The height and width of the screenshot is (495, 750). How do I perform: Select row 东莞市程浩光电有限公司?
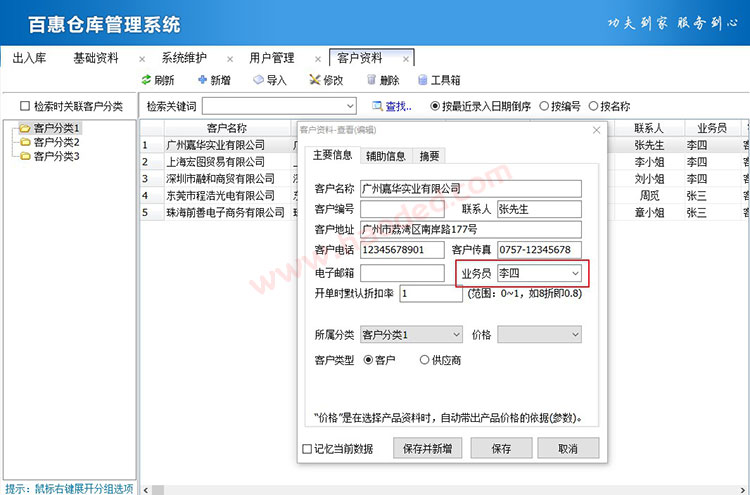(x=220, y=195)
